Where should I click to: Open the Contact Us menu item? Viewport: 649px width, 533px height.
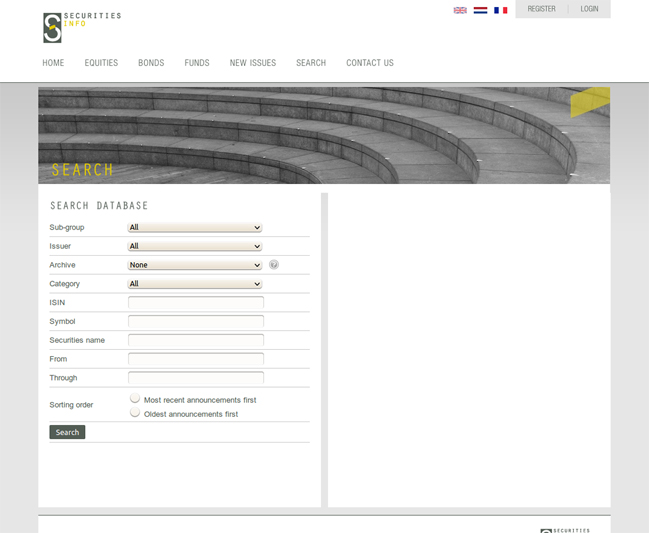[370, 63]
